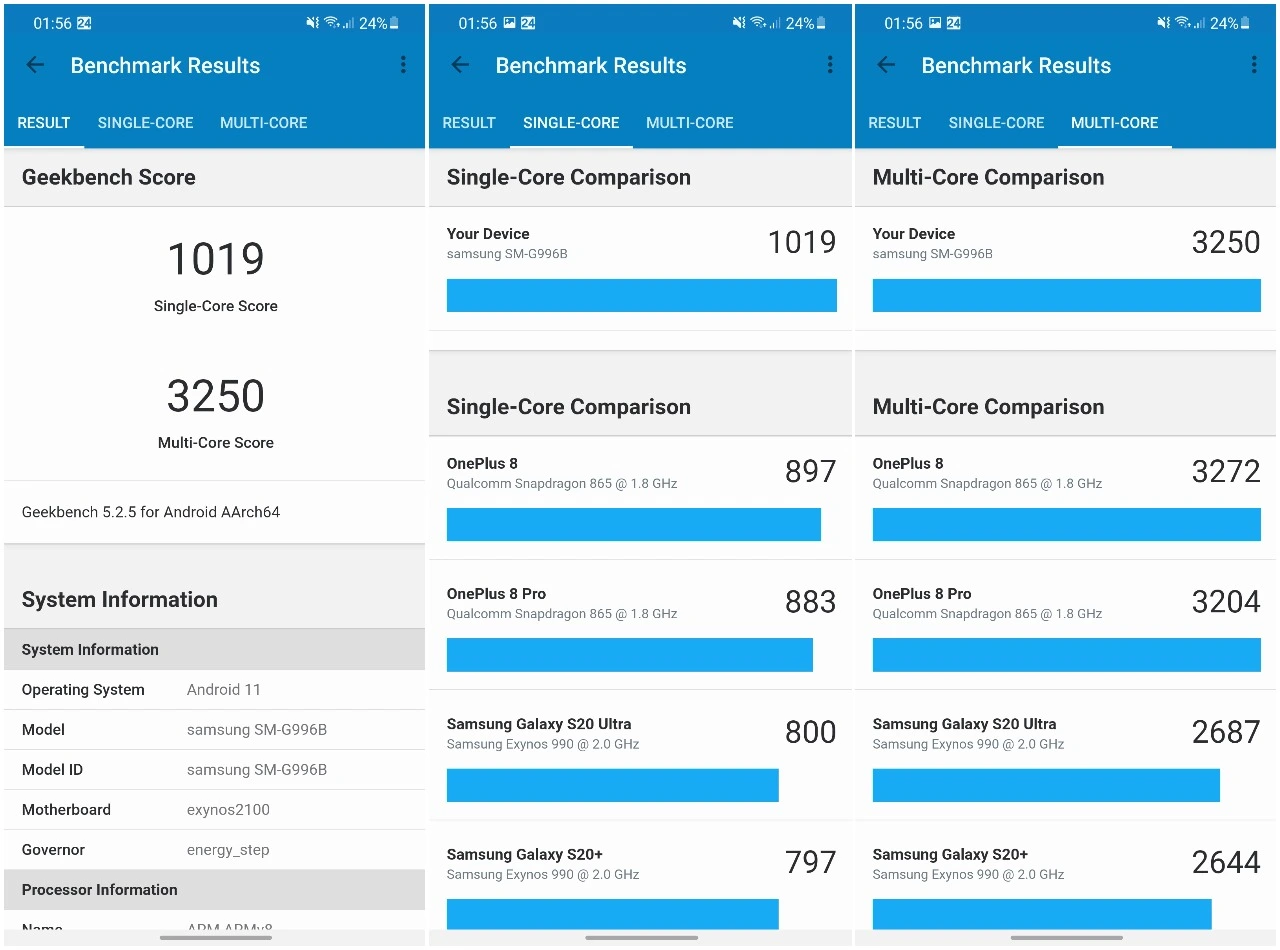Select the Samsung Galaxy S20+ score bar

point(612,913)
